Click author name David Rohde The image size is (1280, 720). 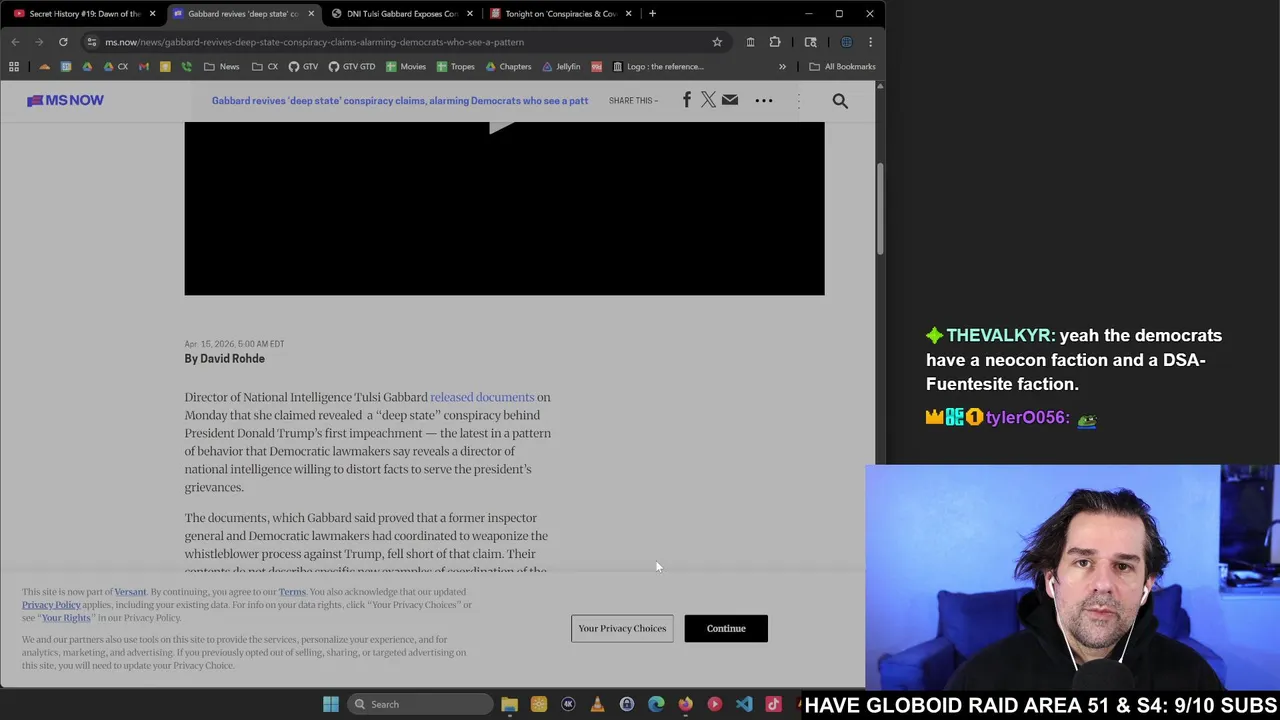232,359
